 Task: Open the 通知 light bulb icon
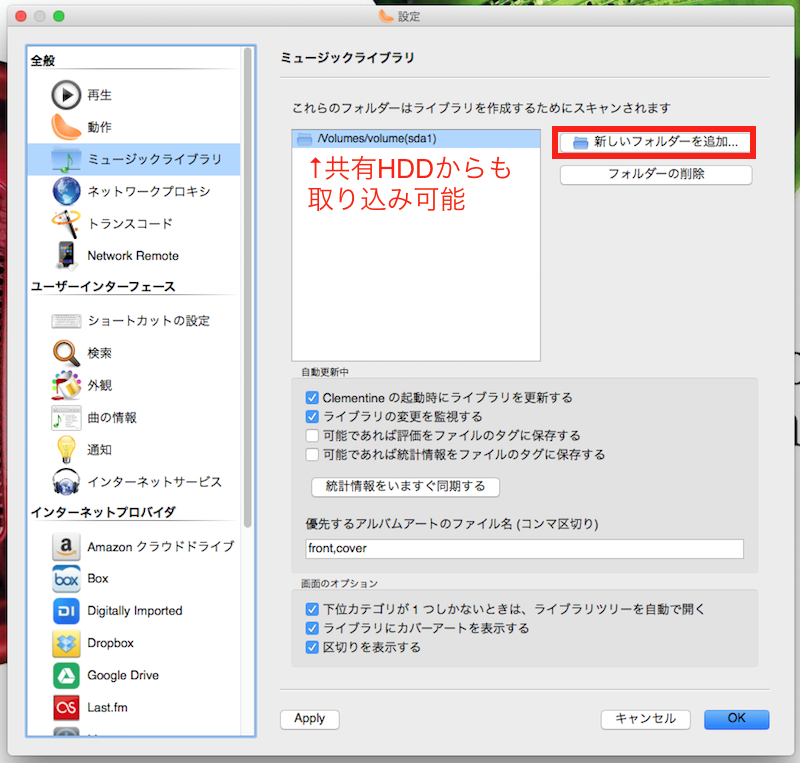click(66, 449)
